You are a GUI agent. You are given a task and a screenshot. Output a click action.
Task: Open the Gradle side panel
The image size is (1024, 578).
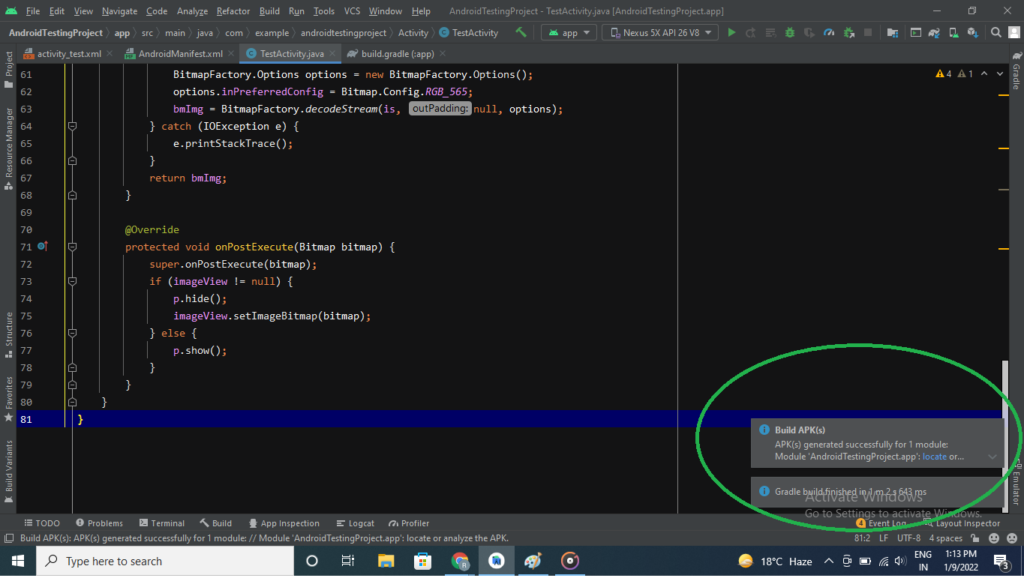click(x=1017, y=71)
